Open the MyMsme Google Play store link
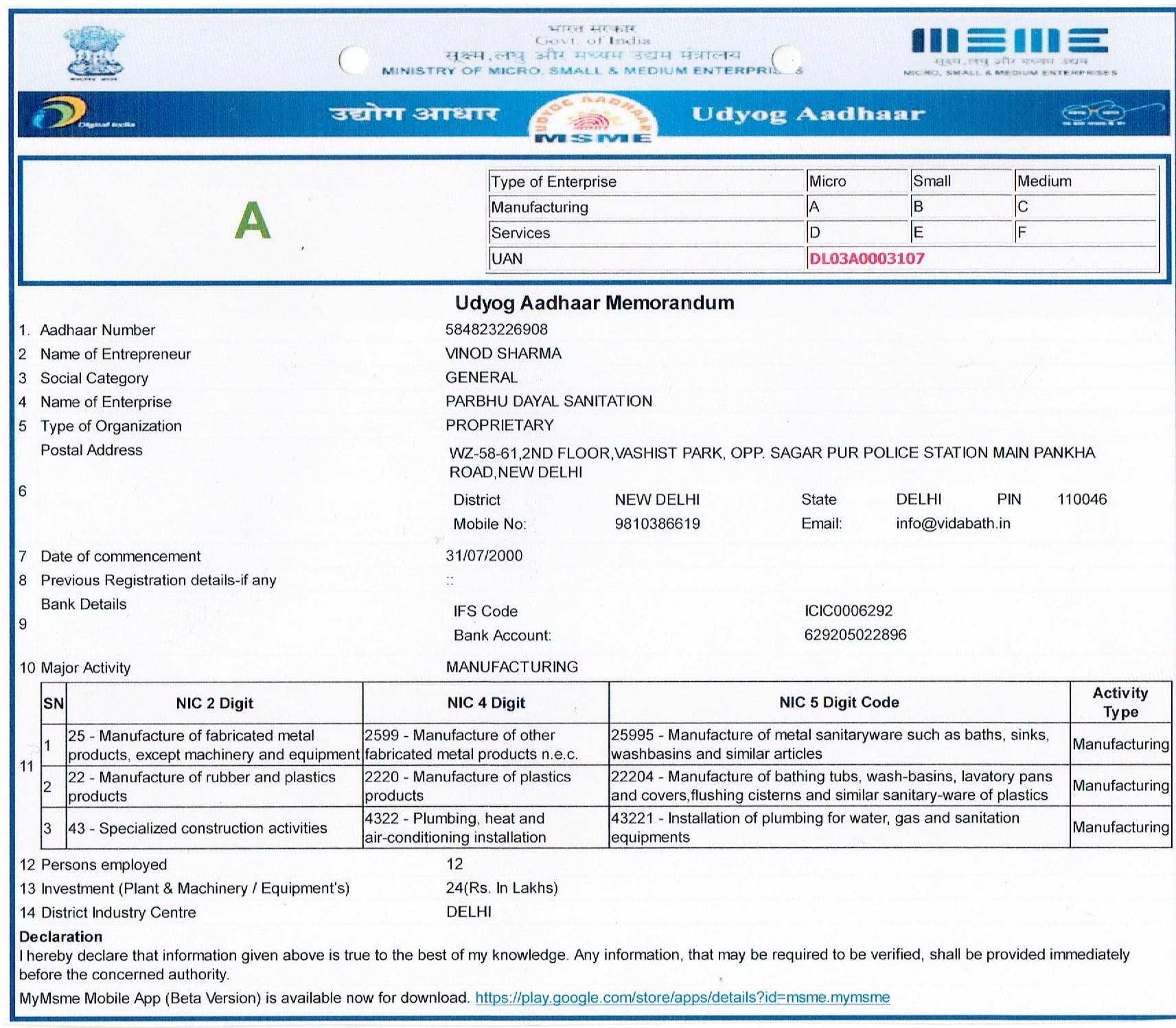 (x=682, y=997)
